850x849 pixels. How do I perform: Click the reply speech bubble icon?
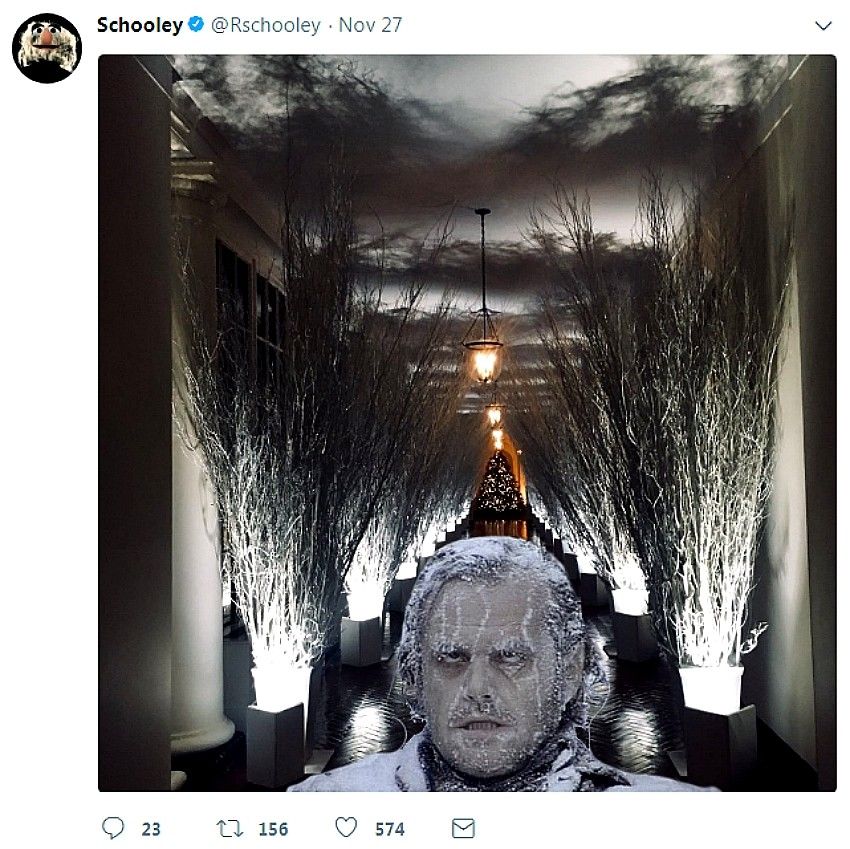pos(113,828)
